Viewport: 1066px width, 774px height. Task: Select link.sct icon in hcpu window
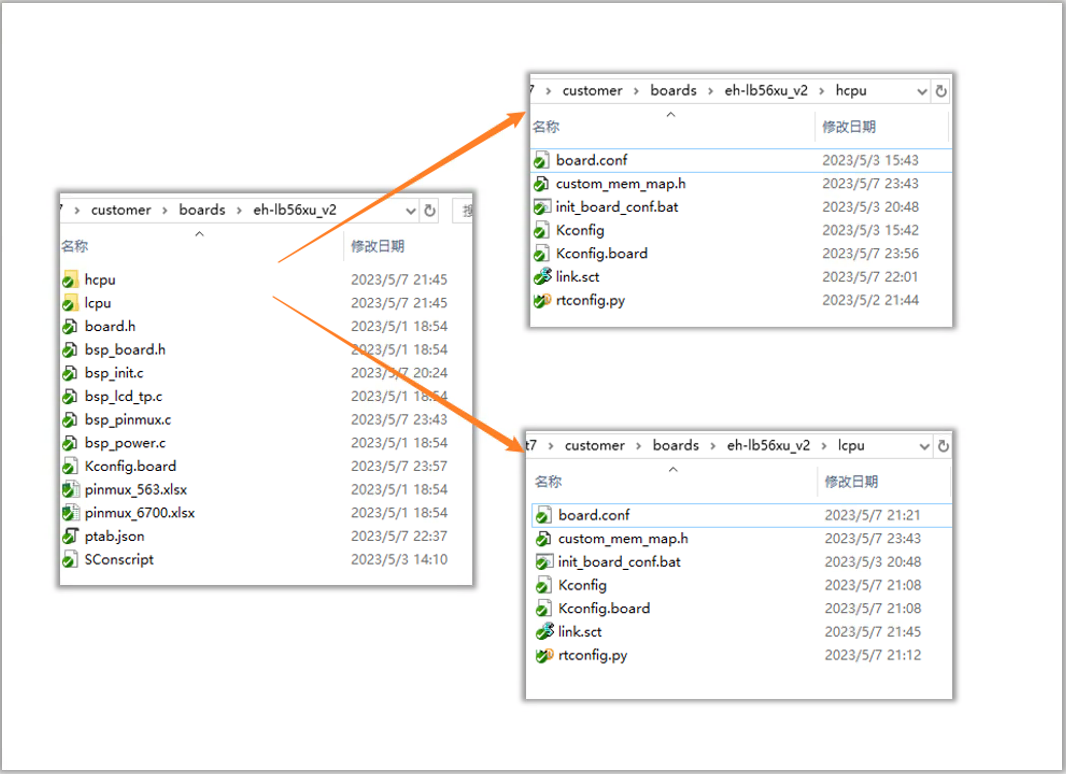542,276
